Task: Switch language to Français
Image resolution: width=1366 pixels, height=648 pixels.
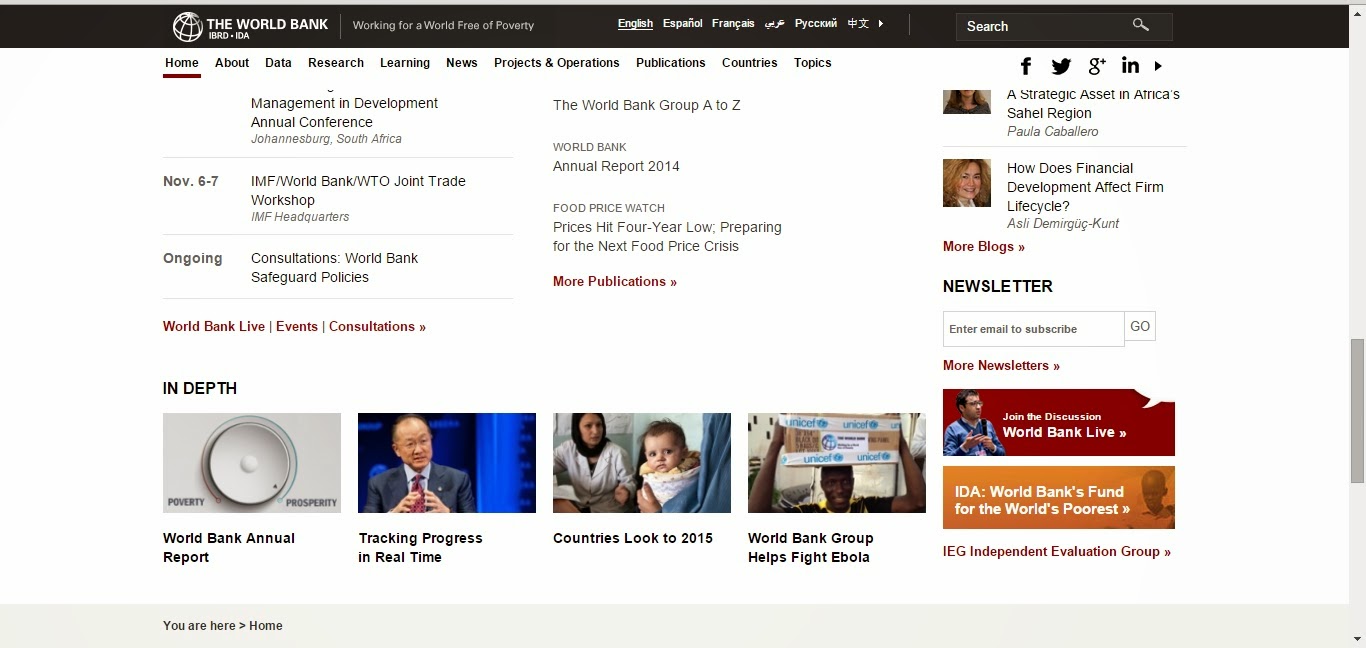Action: pos(733,23)
